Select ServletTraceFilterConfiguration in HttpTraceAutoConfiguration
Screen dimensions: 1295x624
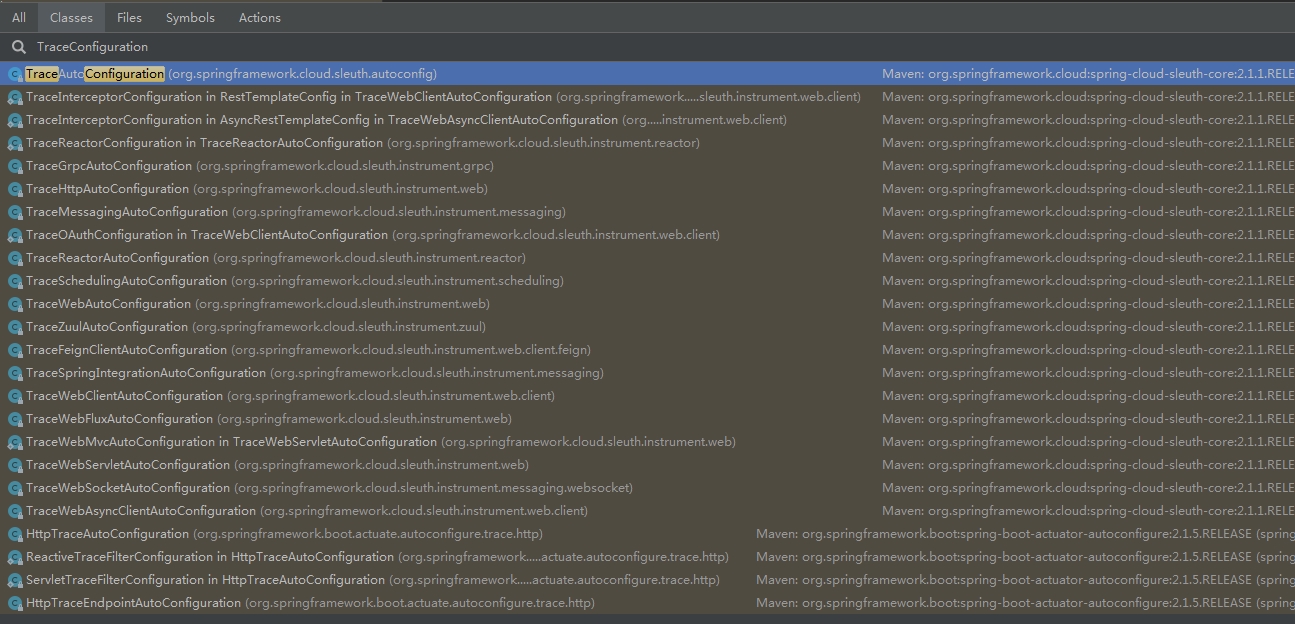(647, 580)
